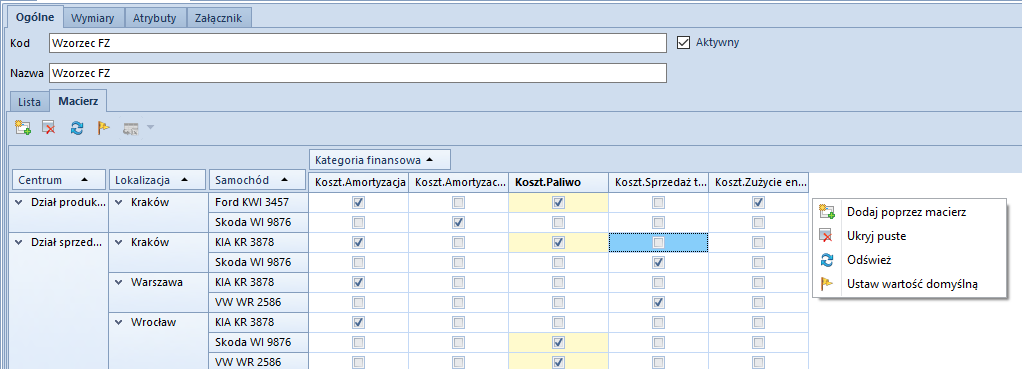1022x369 pixels.
Task: Uncheck Koszt.Paliwo for Kraków KIA KR 3878
Action: click(x=558, y=243)
